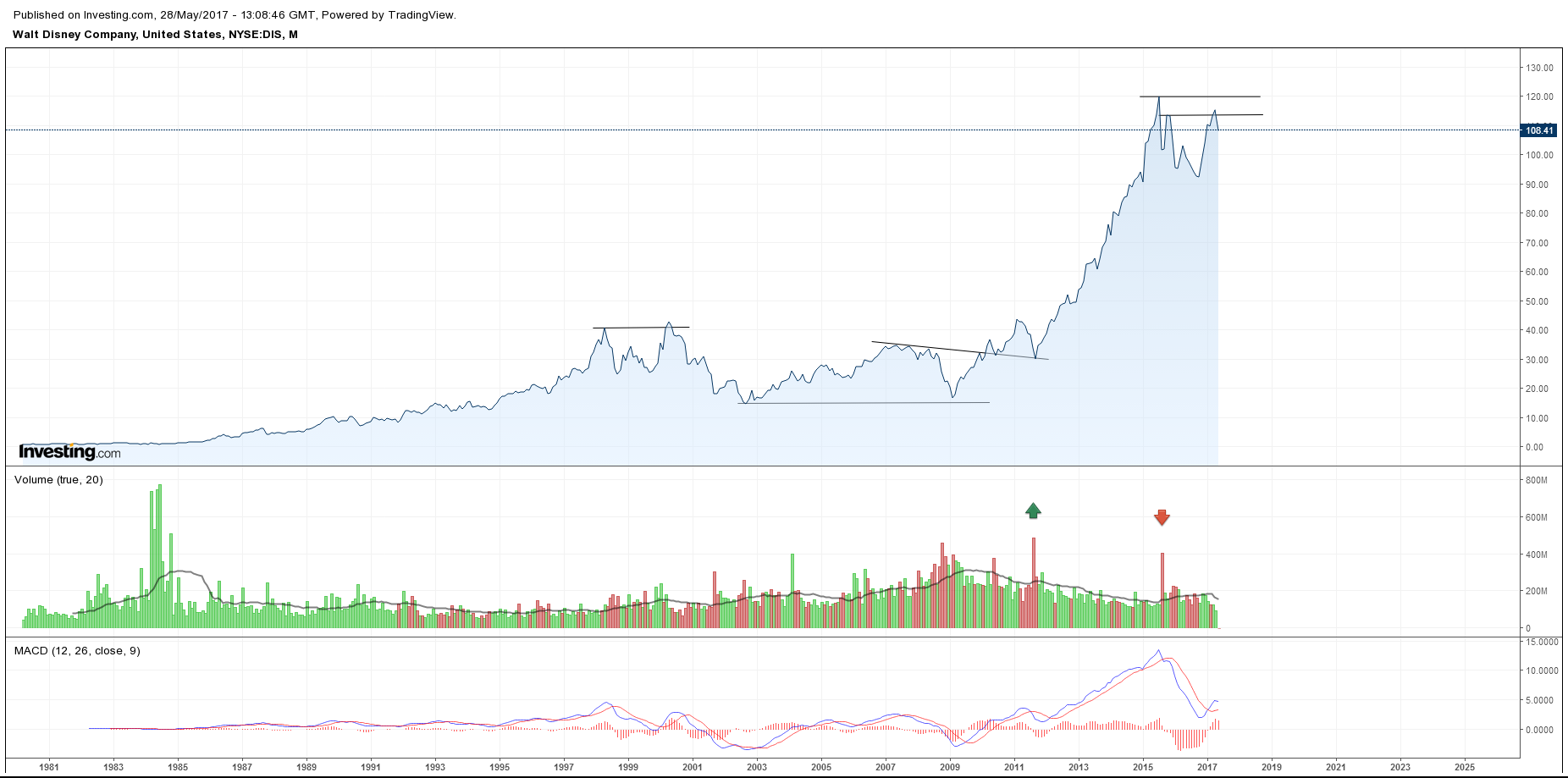
Task: Click the 70.00 price axis label
Action: [1537, 243]
